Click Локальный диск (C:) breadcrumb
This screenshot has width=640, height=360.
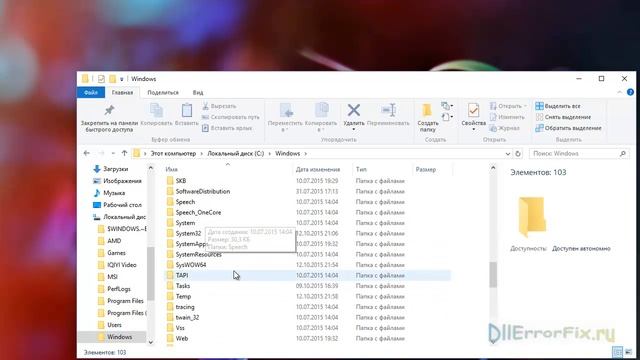tap(236, 153)
